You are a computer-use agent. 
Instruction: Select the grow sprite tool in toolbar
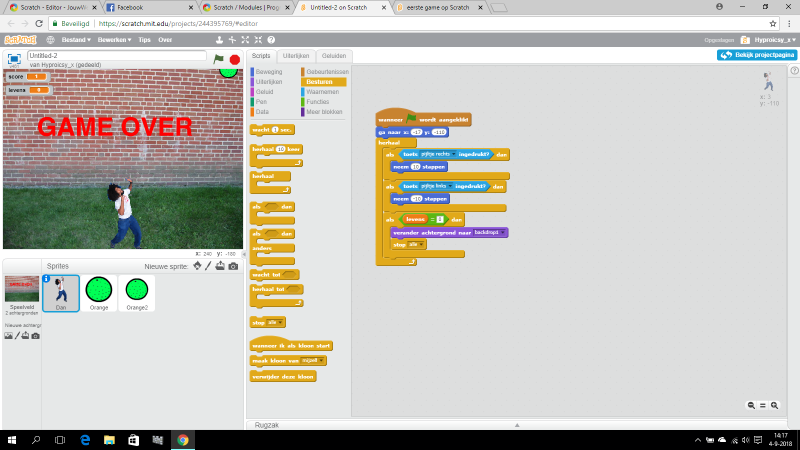point(245,40)
